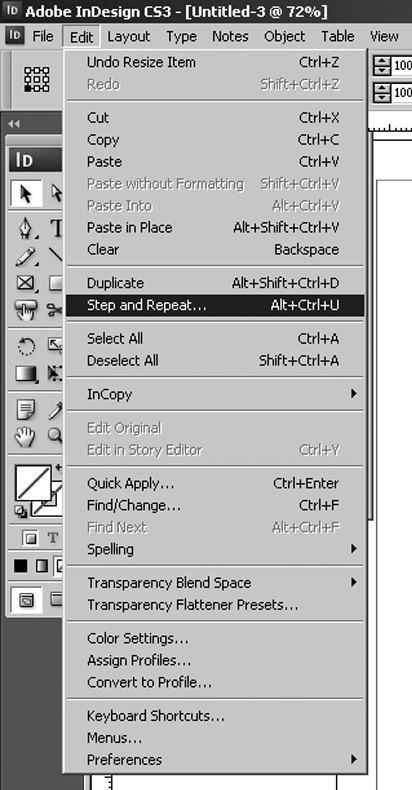Switch to Normal view mode

point(26,600)
